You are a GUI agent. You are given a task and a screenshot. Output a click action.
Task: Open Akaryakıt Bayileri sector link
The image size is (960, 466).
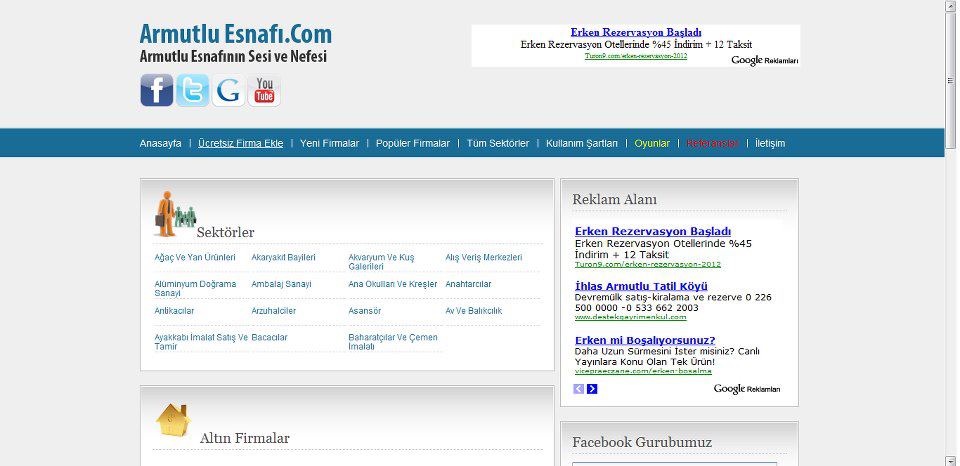pyautogui.click(x=283, y=258)
